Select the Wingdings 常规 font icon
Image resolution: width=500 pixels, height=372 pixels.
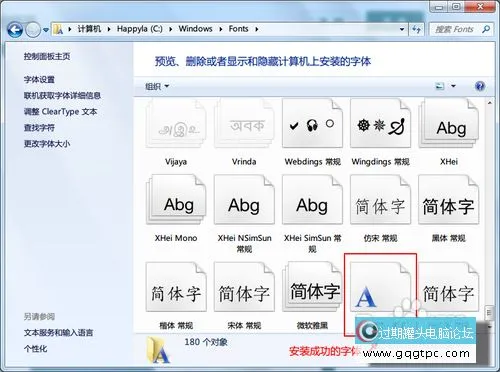[x=380, y=124]
